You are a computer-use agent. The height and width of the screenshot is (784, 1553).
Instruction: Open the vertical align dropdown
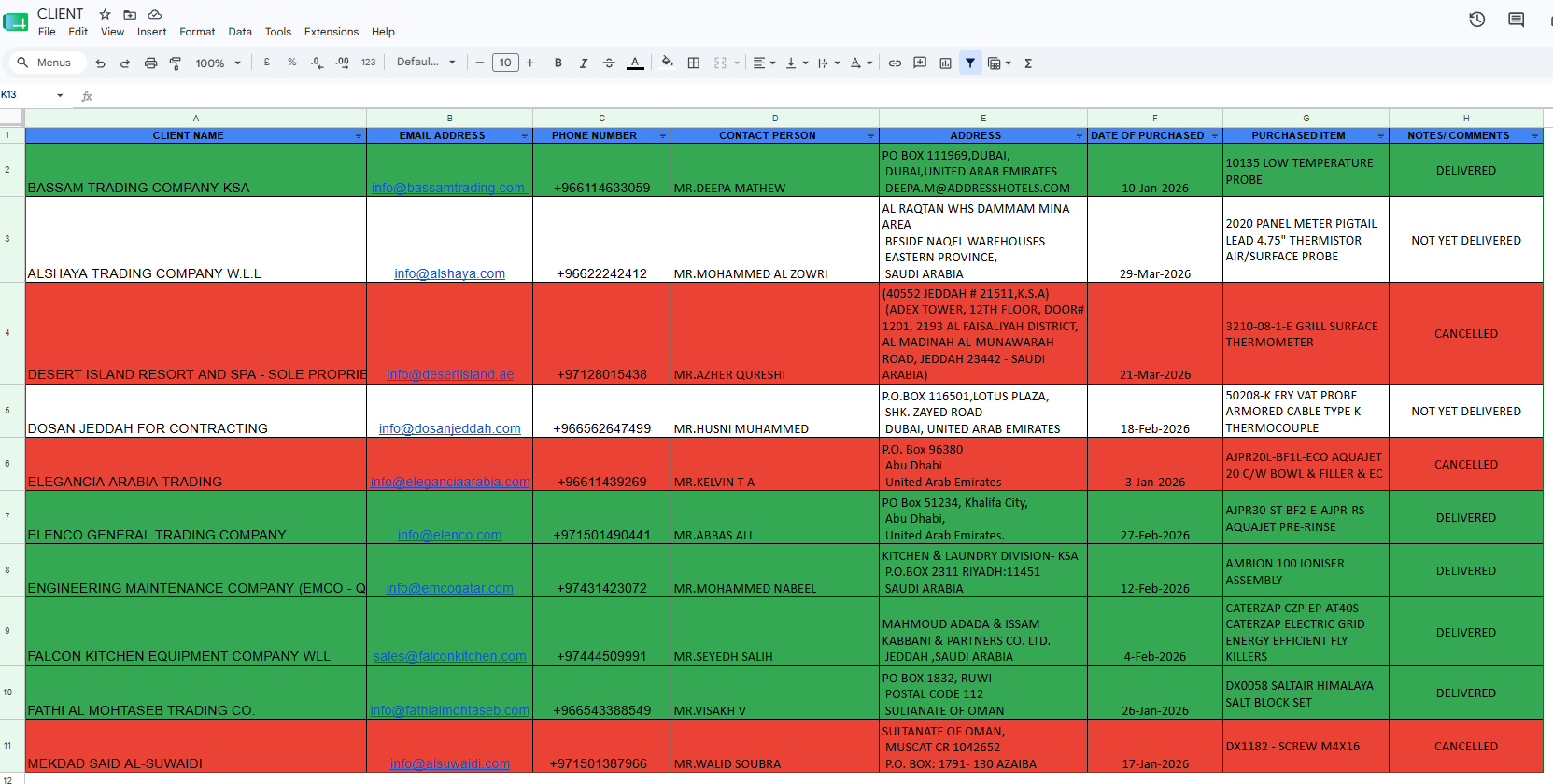point(797,63)
